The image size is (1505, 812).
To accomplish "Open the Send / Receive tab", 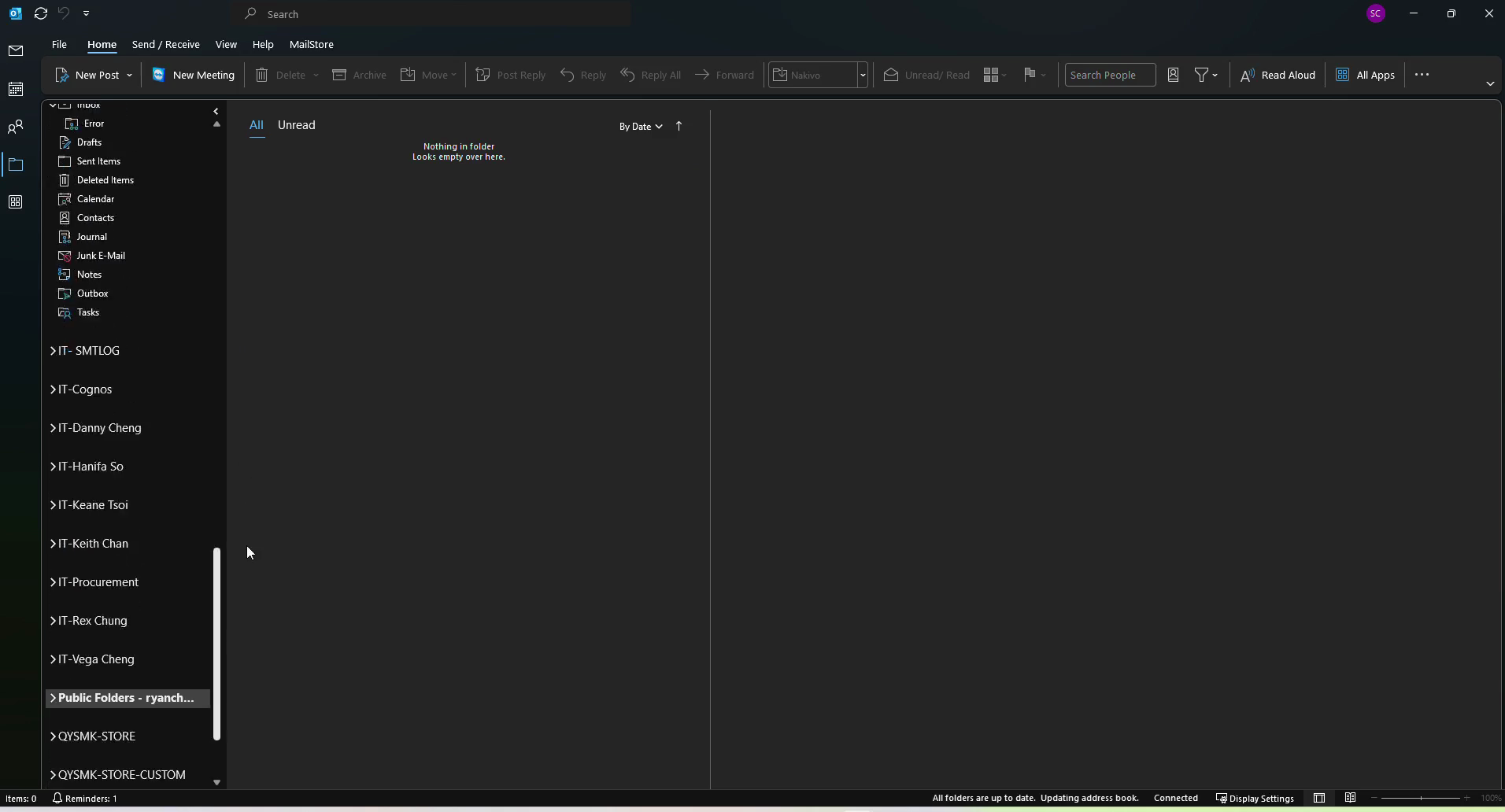I will pos(166,45).
